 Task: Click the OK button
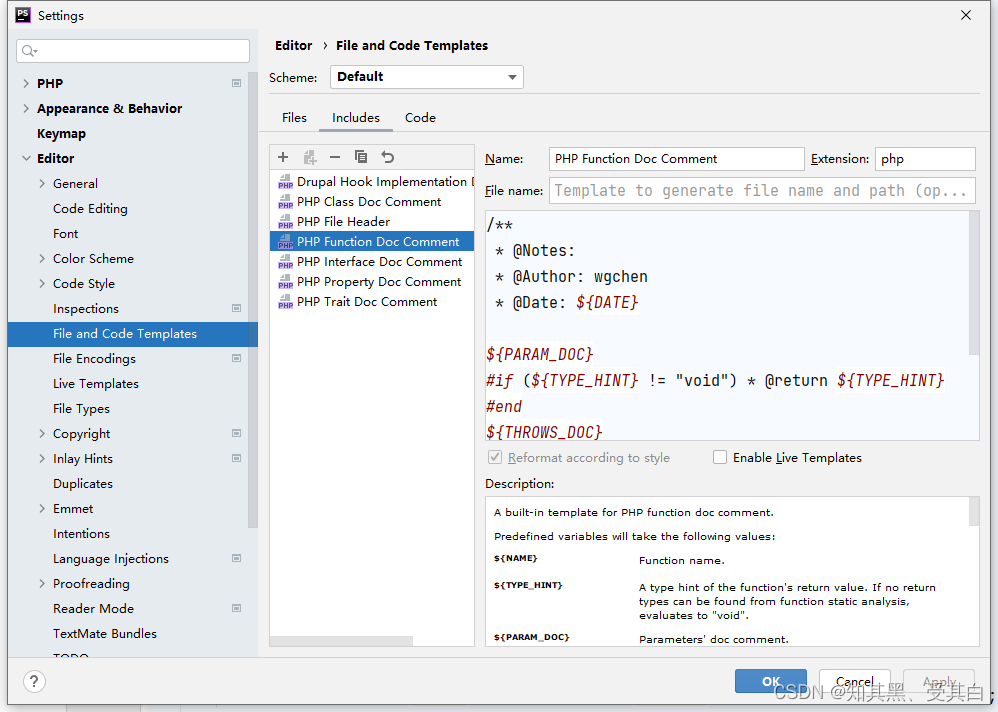(770, 681)
